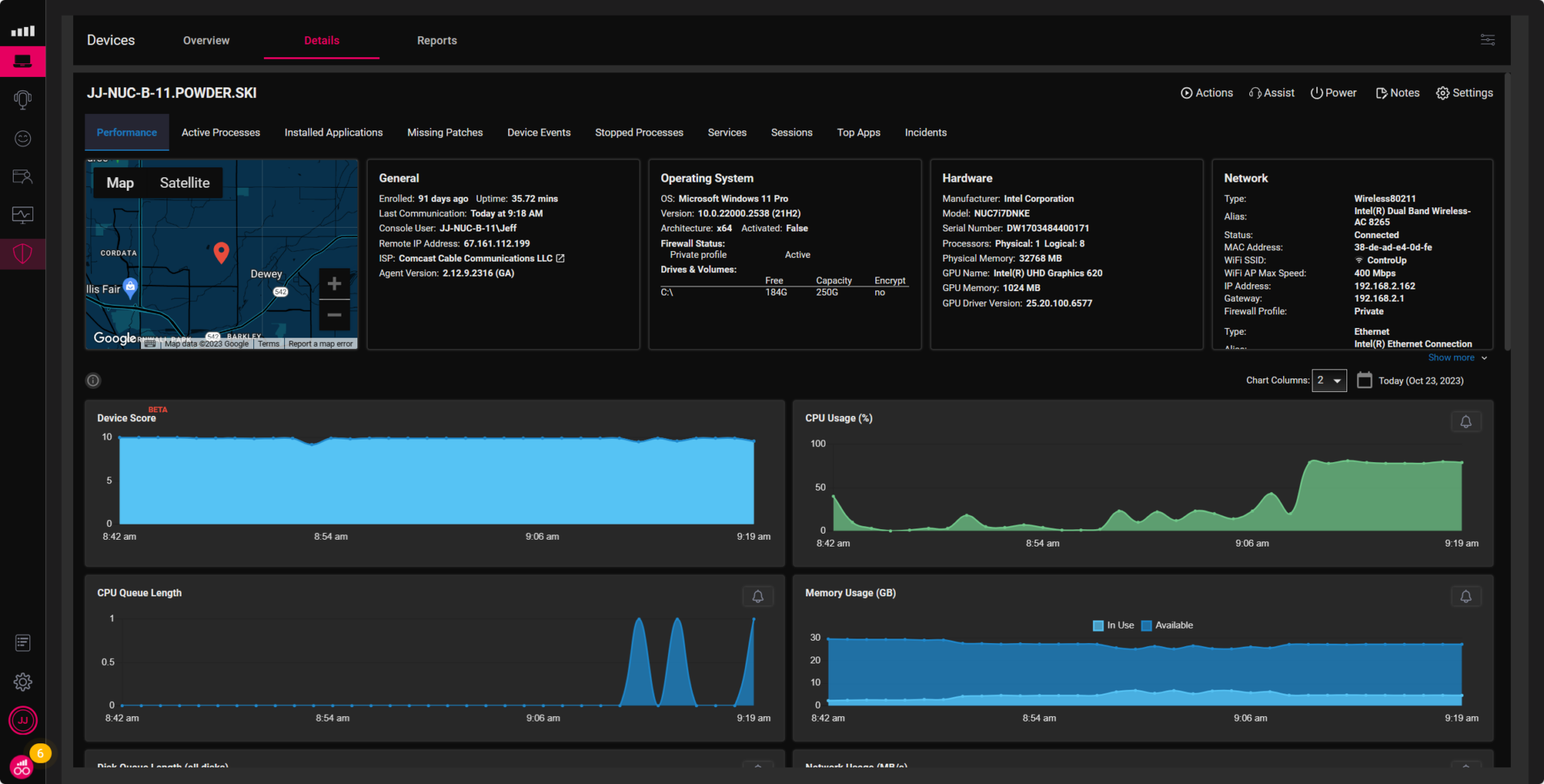Viewport: 1544px width, 784px height.
Task: Open the Reports tab
Action: (x=437, y=40)
